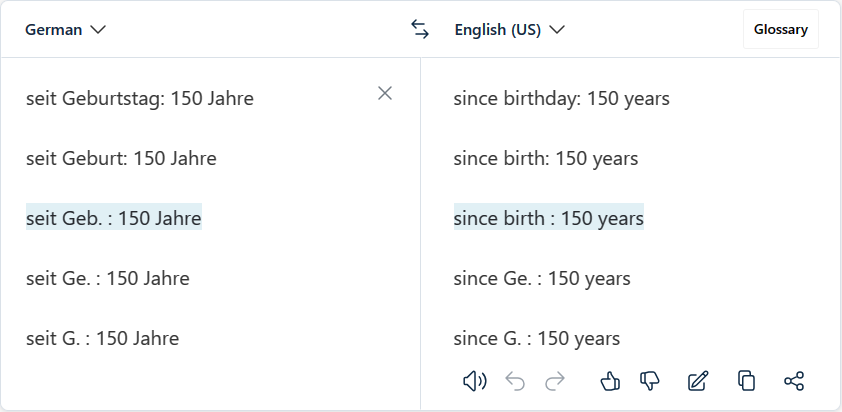Open the Glossary
This screenshot has width=842, height=412.
[x=780, y=30]
